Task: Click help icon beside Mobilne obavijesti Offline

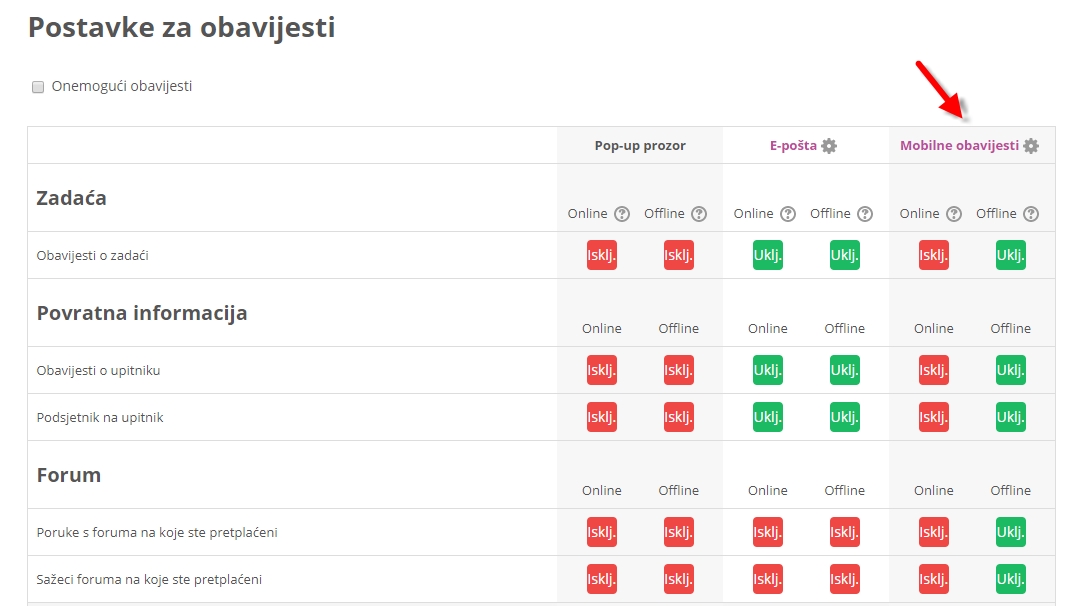Action: point(1031,214)
